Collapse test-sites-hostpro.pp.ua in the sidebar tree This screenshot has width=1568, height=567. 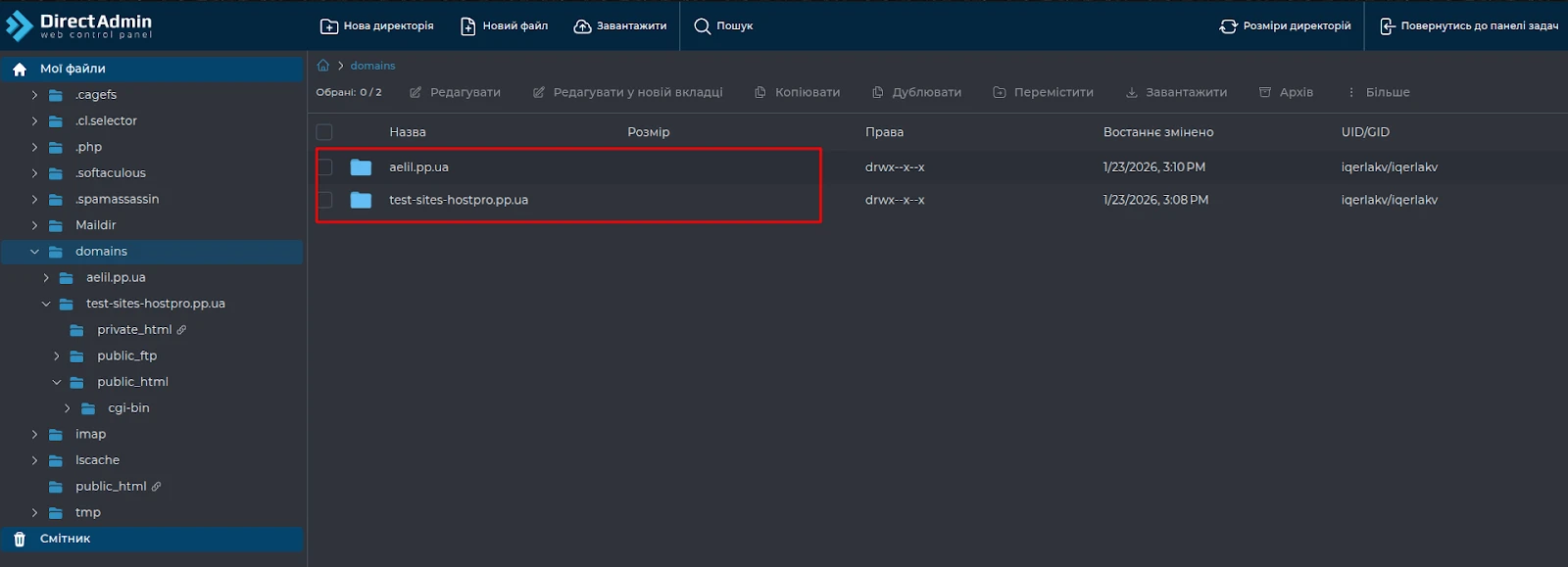pyautogui.click(x=45, y=304)
